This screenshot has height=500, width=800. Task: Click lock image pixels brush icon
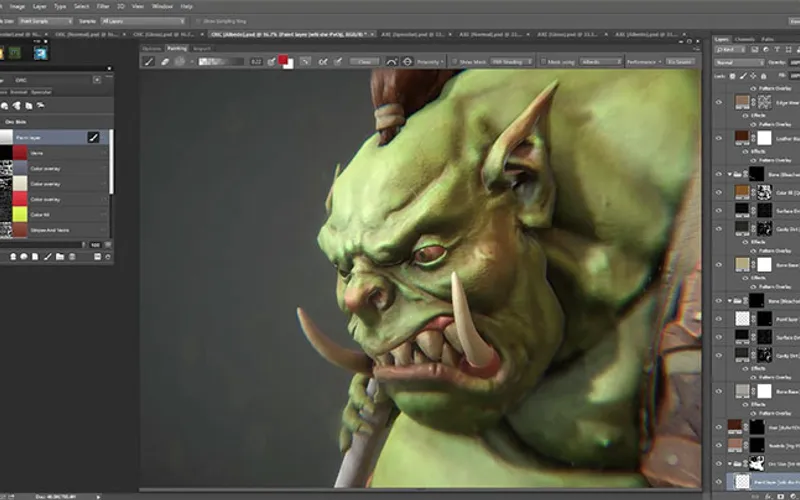pos(743,76)
